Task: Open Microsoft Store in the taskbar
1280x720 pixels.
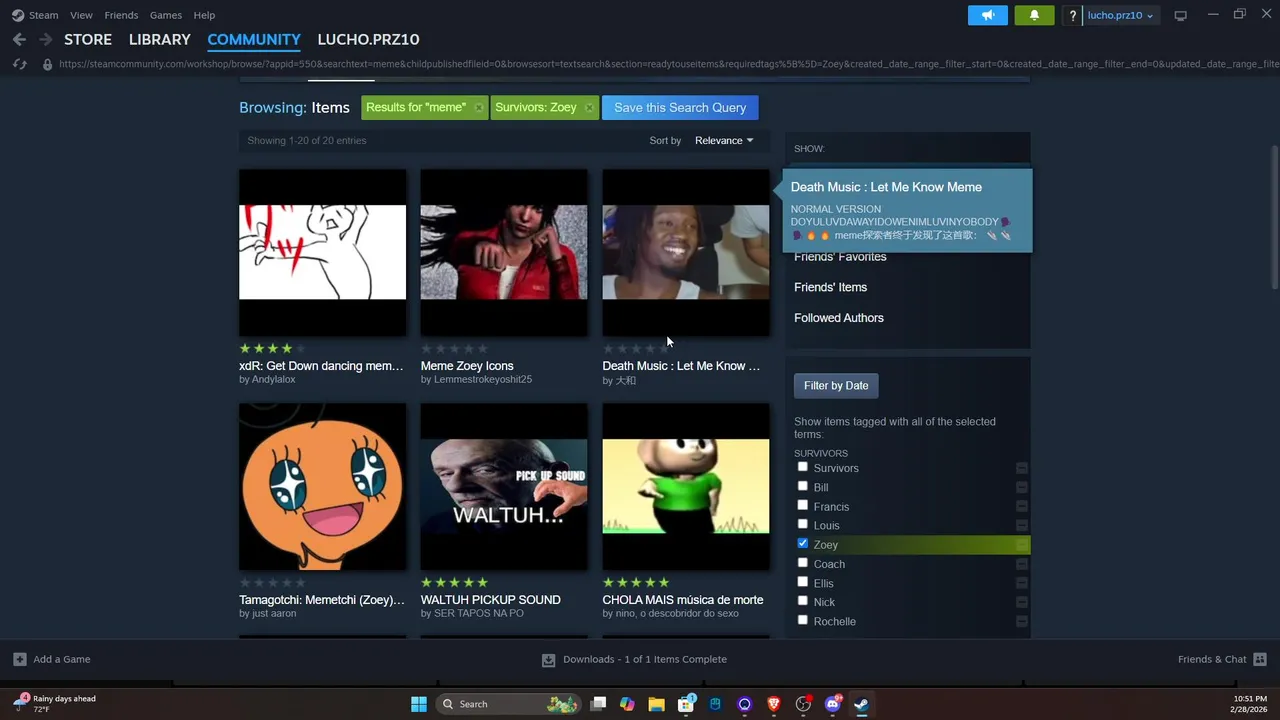Action: tap(686, 704)
